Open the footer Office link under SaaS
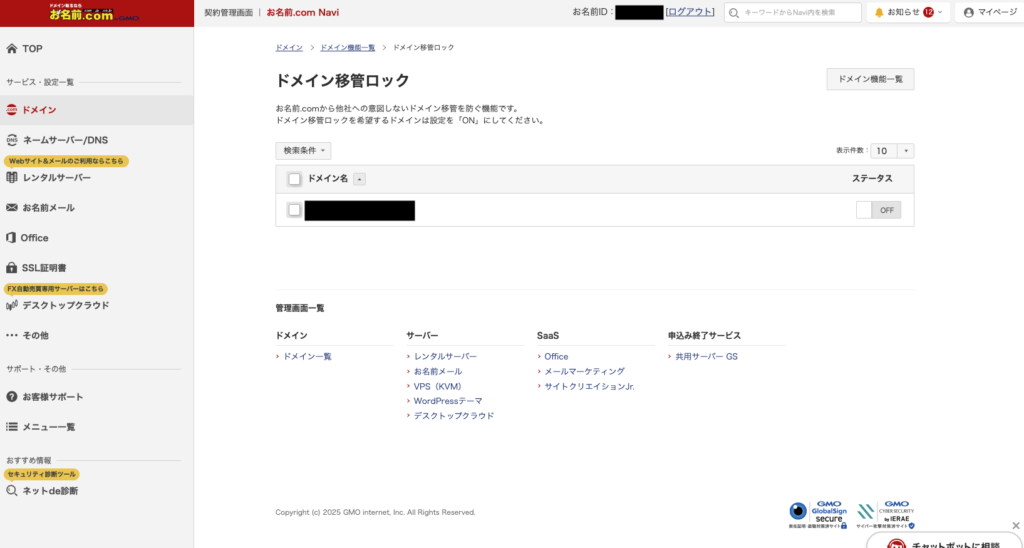The height and width of the screenshot is (548, 1024). click(556, 357)
